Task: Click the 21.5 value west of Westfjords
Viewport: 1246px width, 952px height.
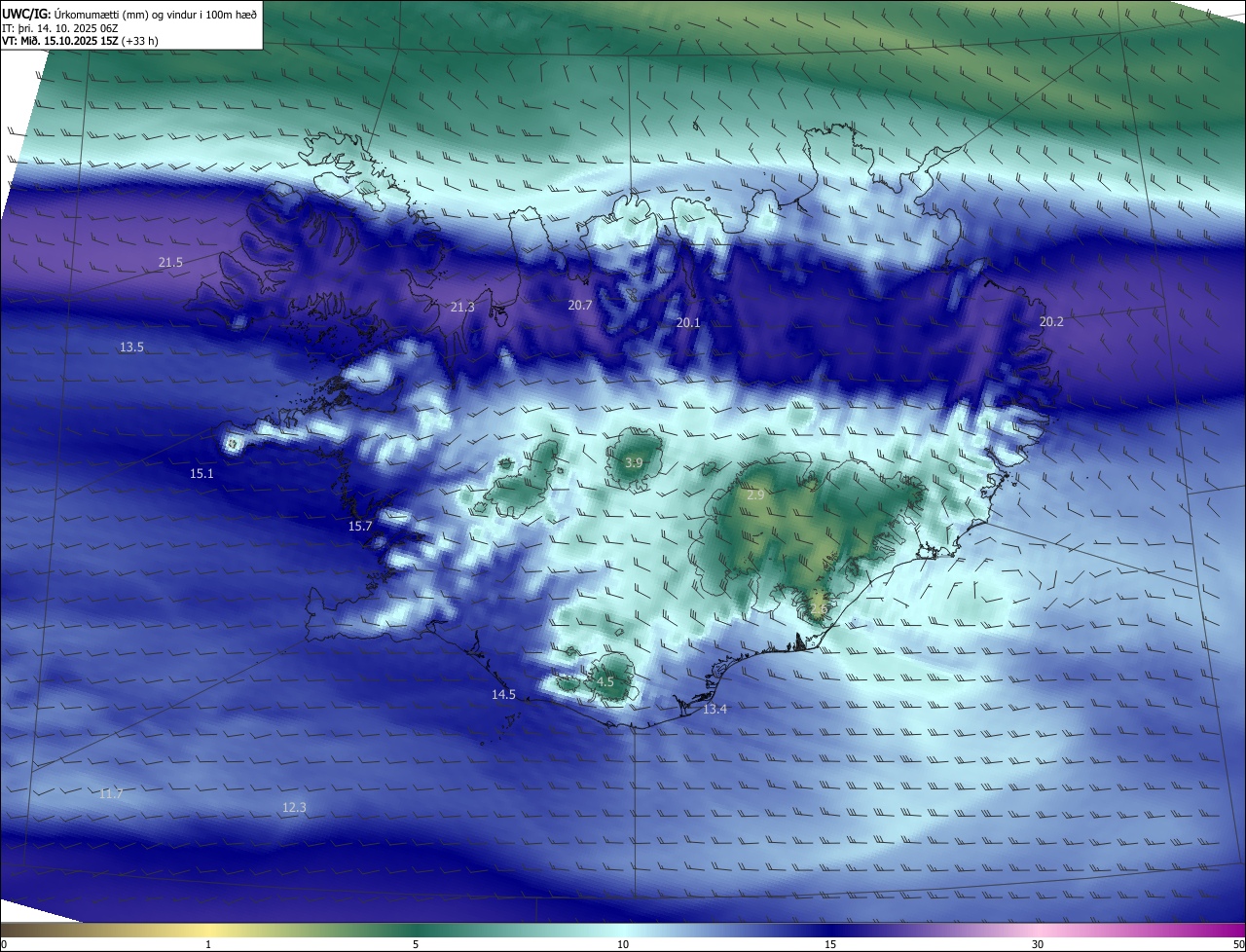Action: (x=170, y=263)
